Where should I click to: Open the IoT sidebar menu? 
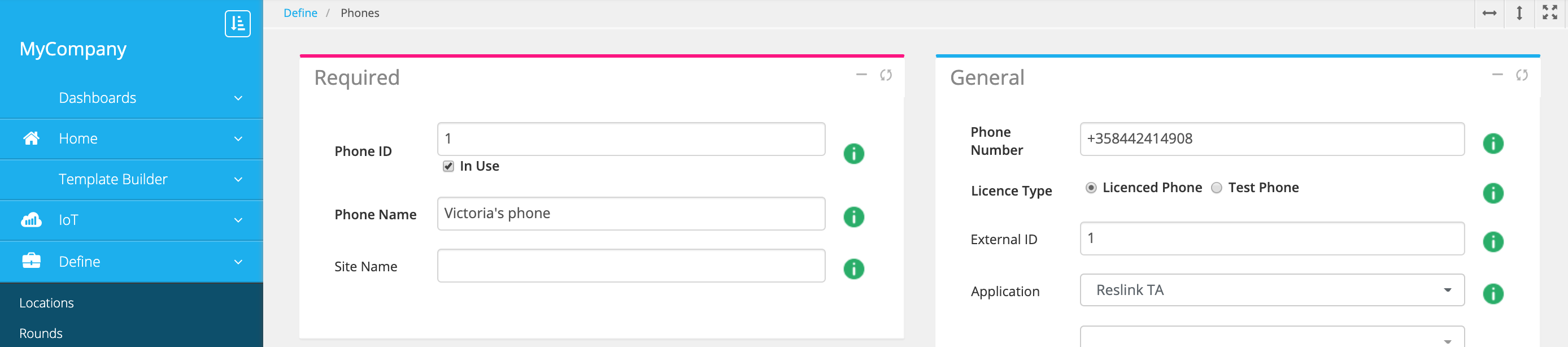tap(132, 220)
